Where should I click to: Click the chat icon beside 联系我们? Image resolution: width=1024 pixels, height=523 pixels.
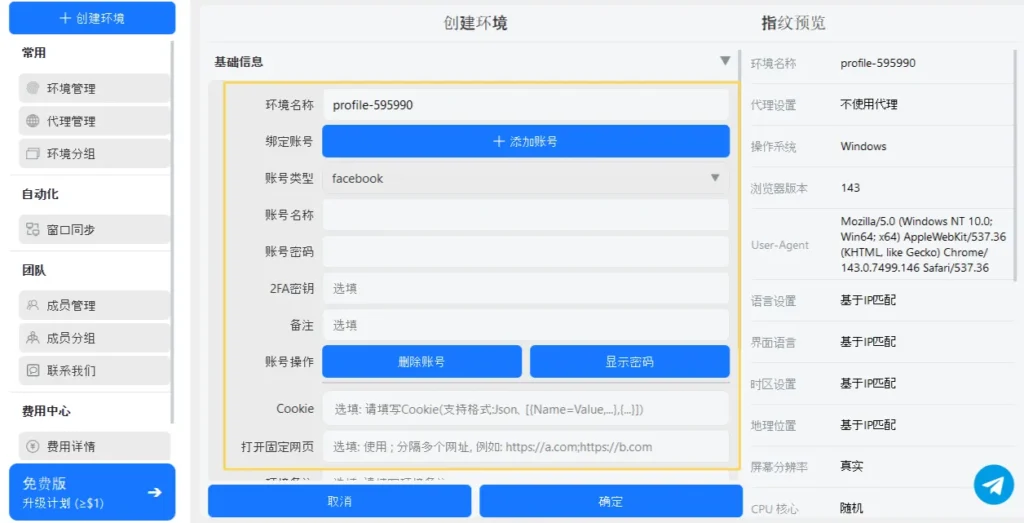33,370
